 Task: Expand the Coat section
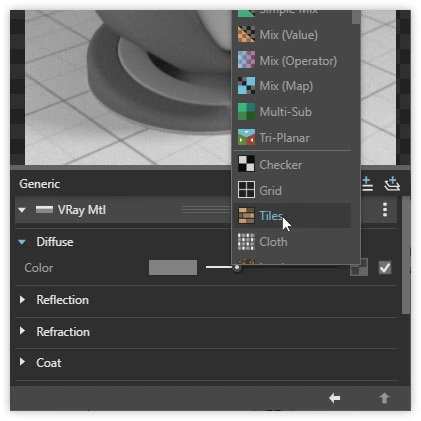22,362
